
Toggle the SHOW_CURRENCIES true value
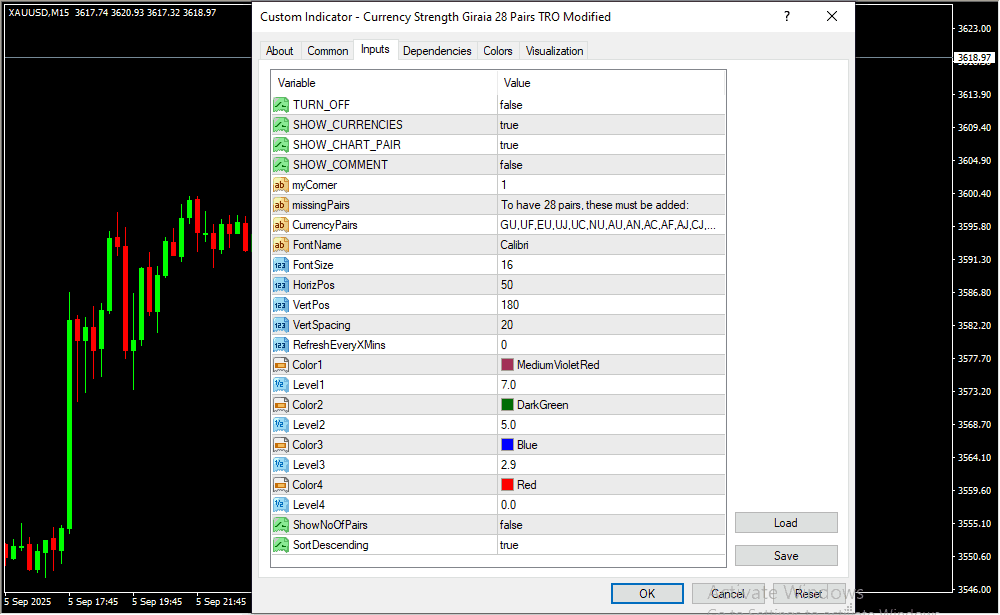610,125
